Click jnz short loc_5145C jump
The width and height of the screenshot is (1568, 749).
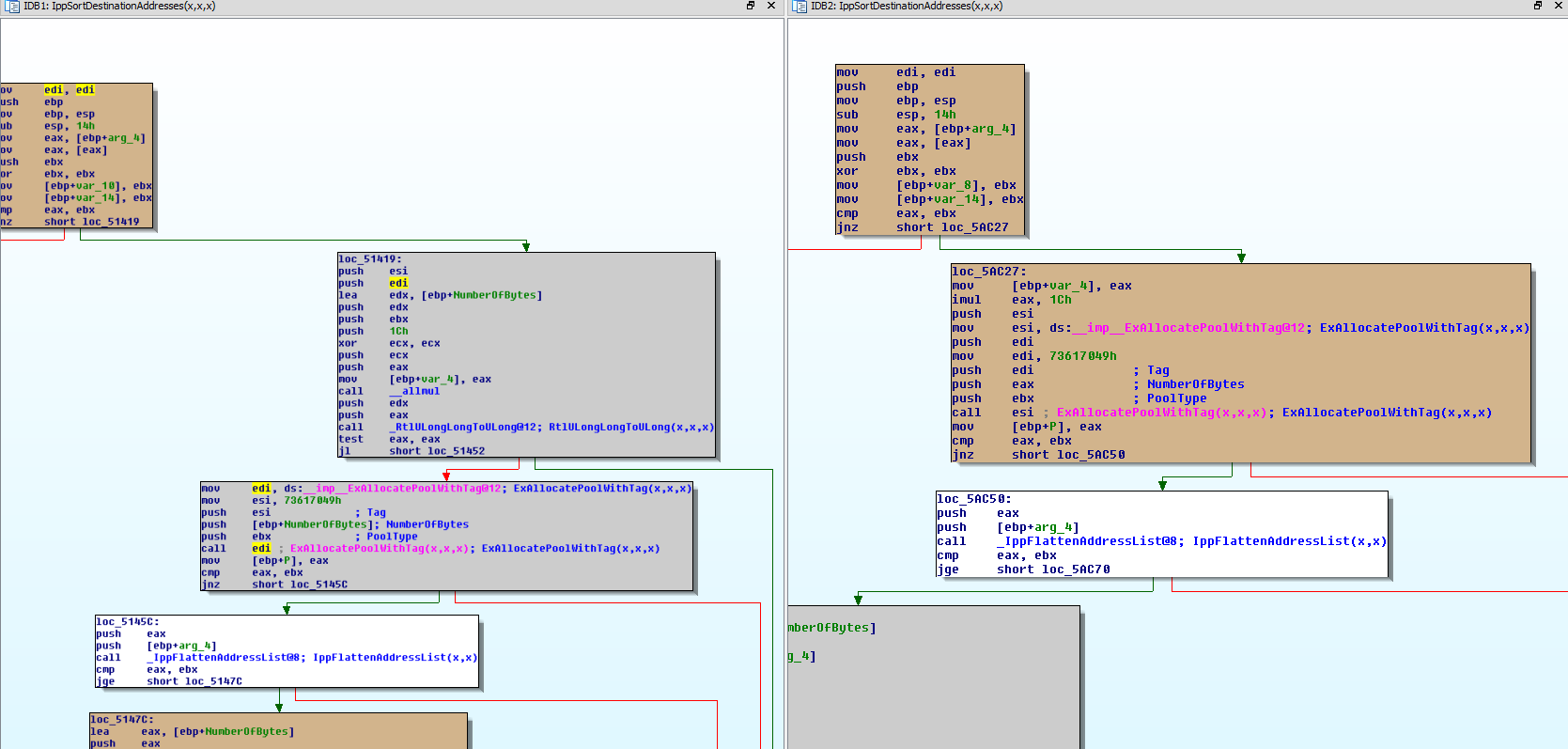tap(274, 585)
